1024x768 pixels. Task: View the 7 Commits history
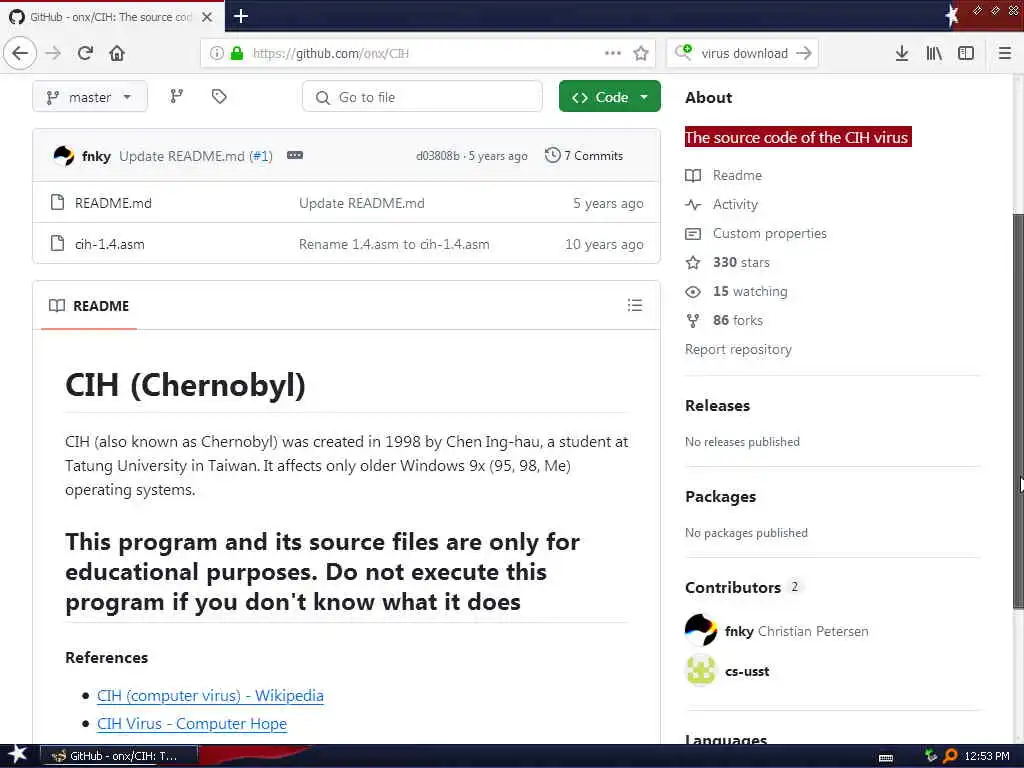pyautogui.click(x=584, y=155)
